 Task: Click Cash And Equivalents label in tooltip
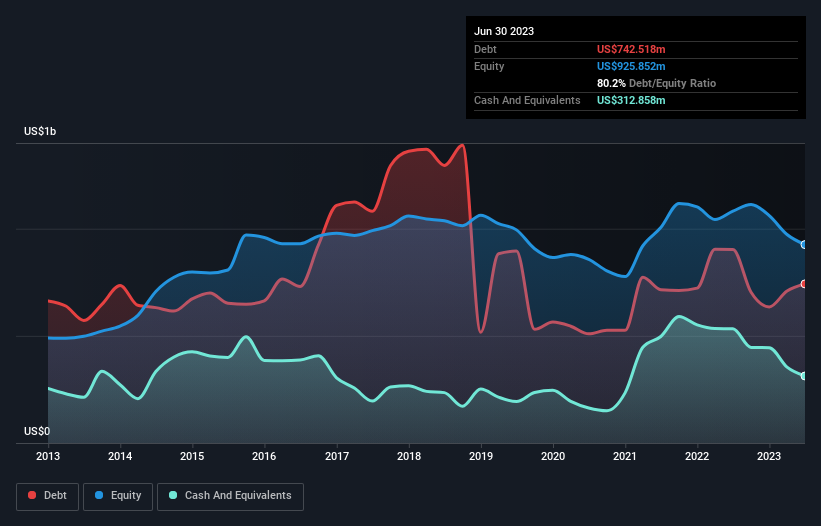pos(527,100)
